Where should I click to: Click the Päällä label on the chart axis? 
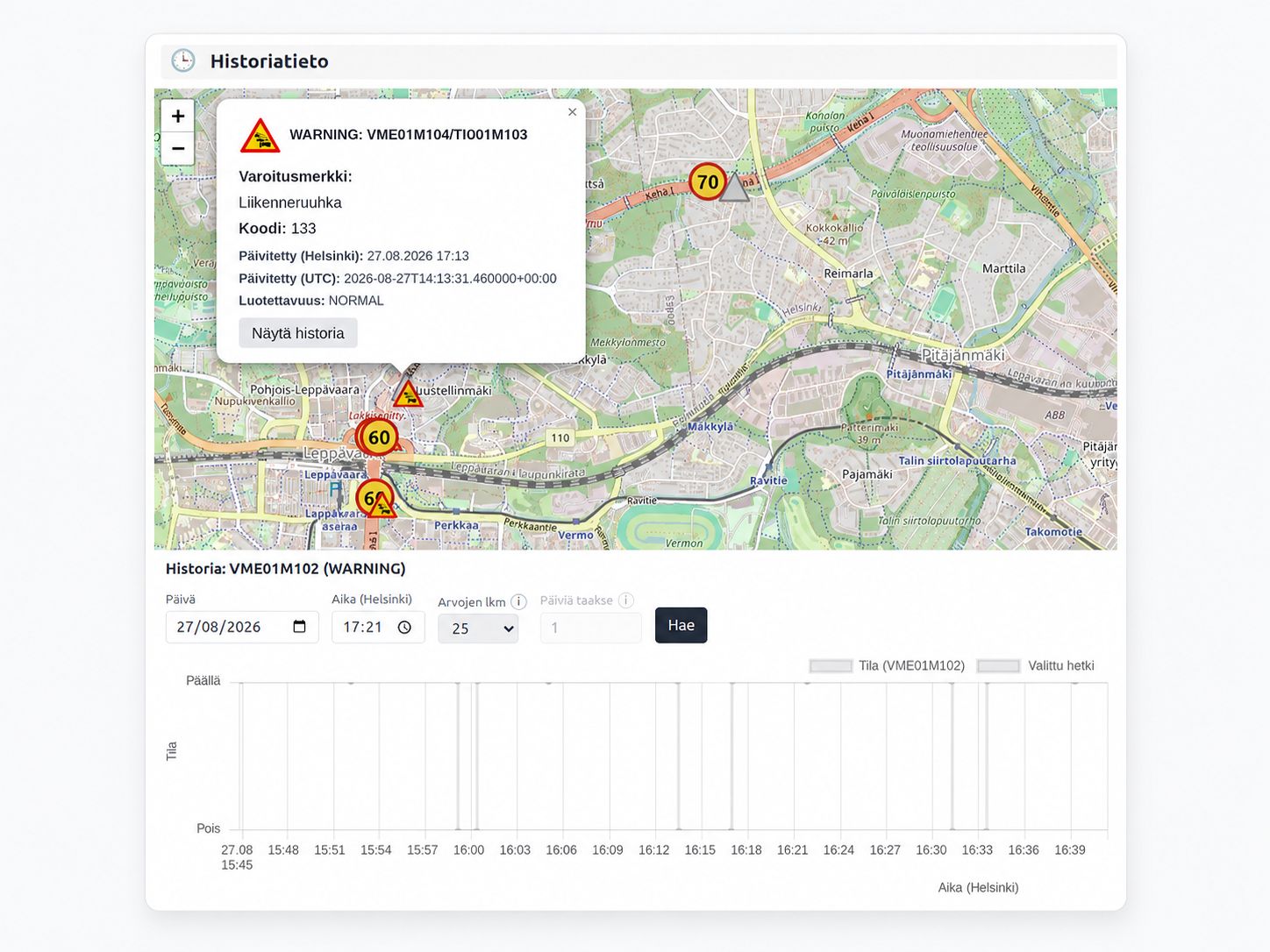click(203, 680)
